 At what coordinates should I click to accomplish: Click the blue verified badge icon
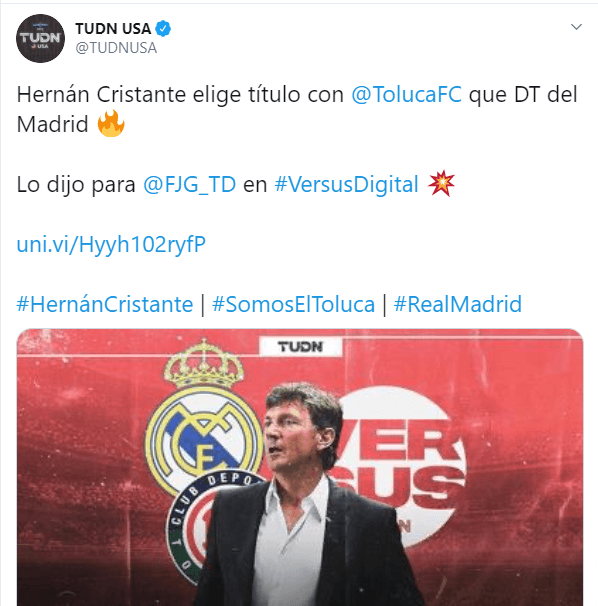(163, 29)
